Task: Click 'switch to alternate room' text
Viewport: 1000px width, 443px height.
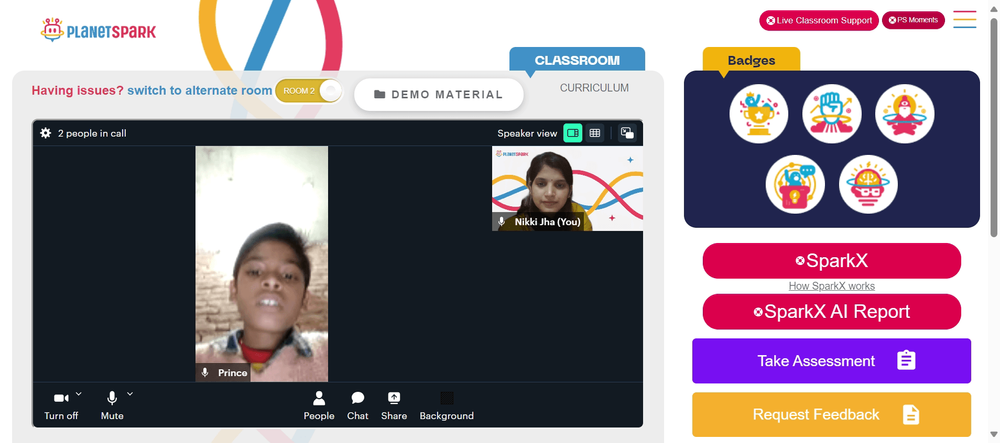Action: [200, 91]
